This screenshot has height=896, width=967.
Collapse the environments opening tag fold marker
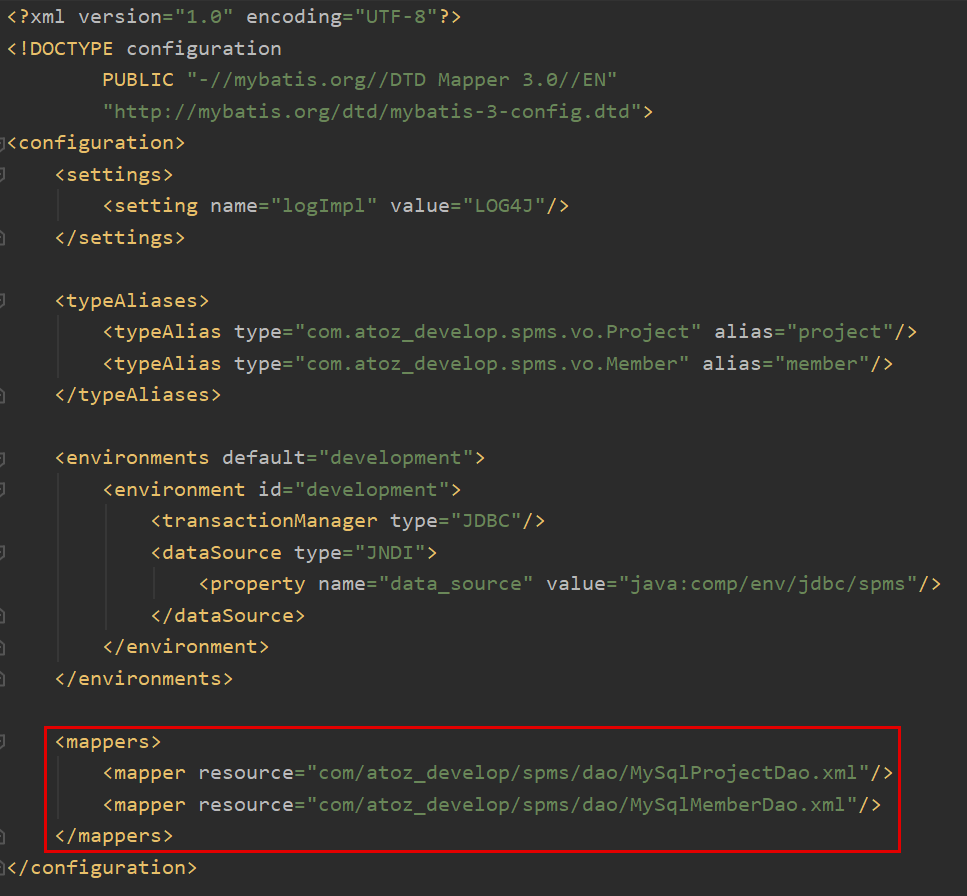coord(2,458)
